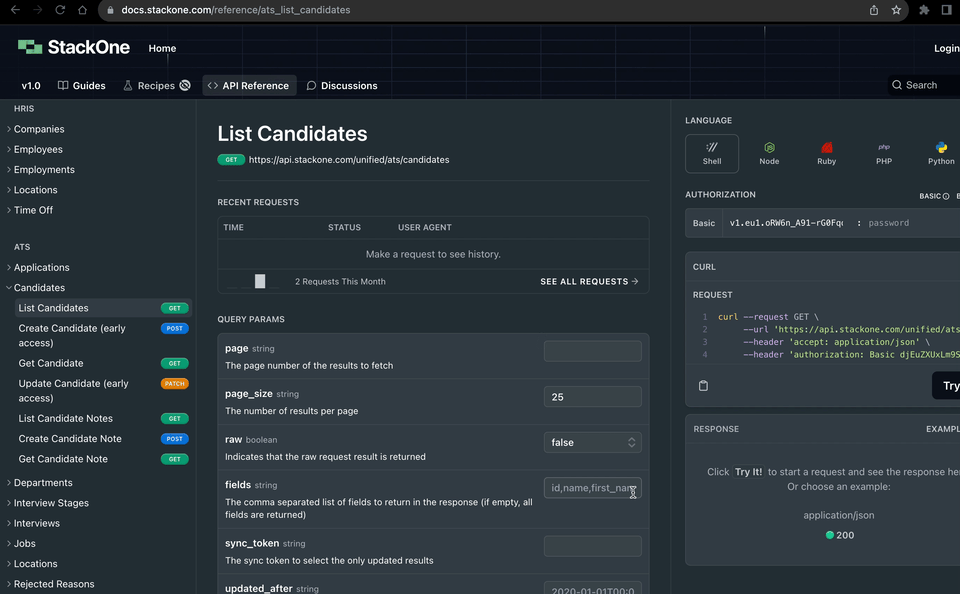This screenshot has width=960, height=594.
Task: Copy the cURL request with clipboard icon
Action: tap(703, 385)
